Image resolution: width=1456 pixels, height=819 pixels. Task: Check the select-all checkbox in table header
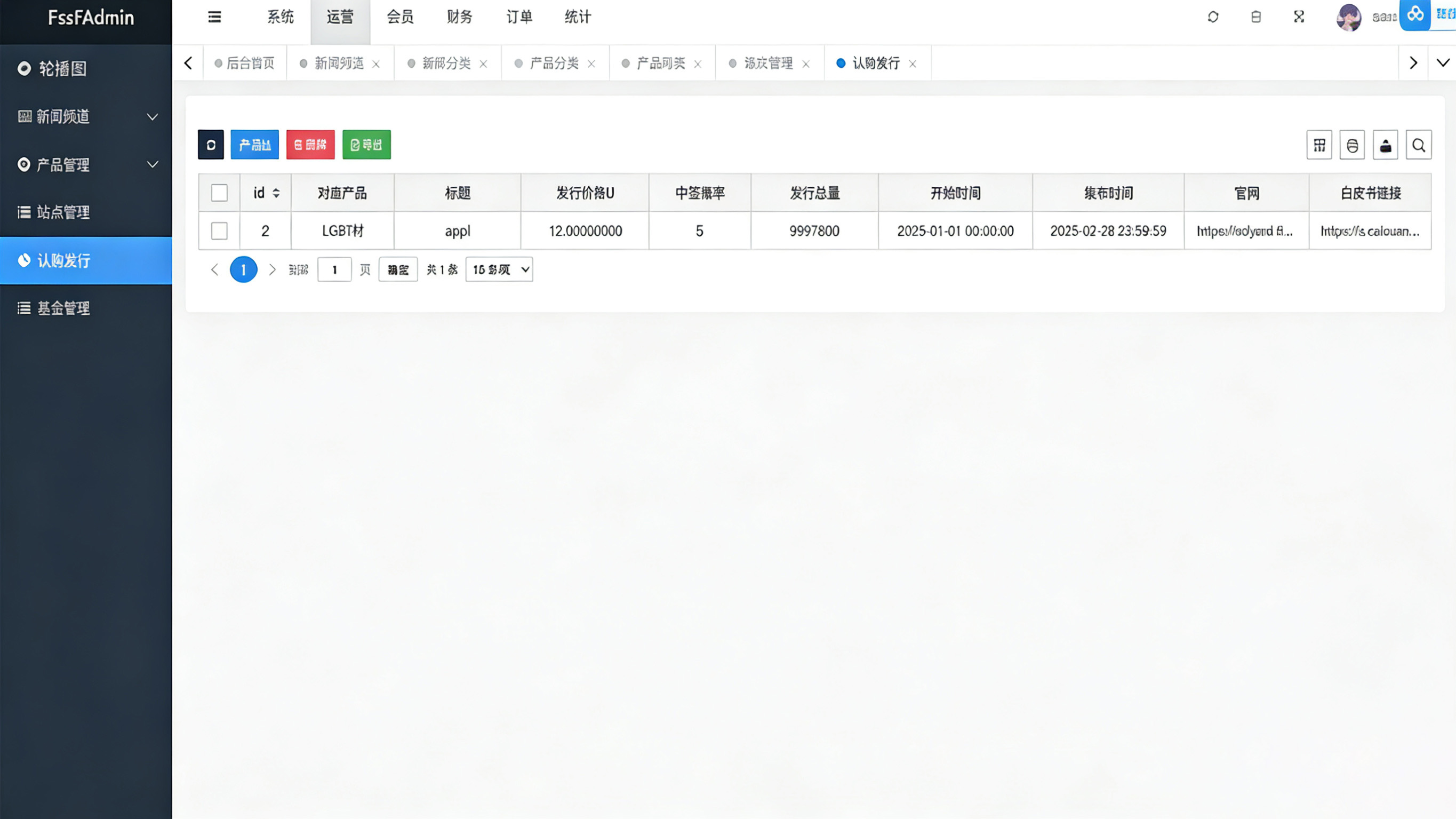(x=219, y=193)
